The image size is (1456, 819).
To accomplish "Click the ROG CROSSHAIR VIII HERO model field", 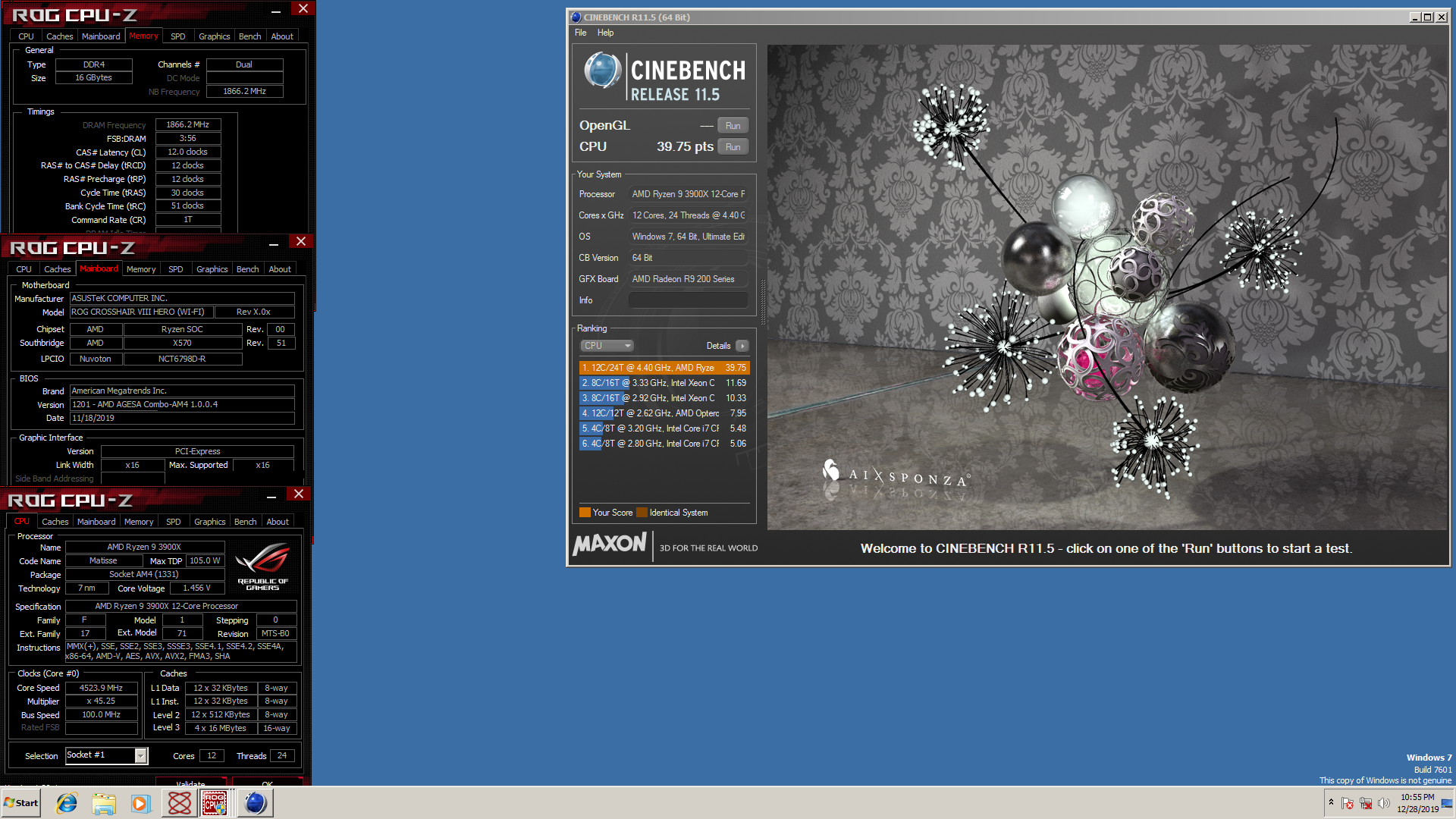I will 141,312.
